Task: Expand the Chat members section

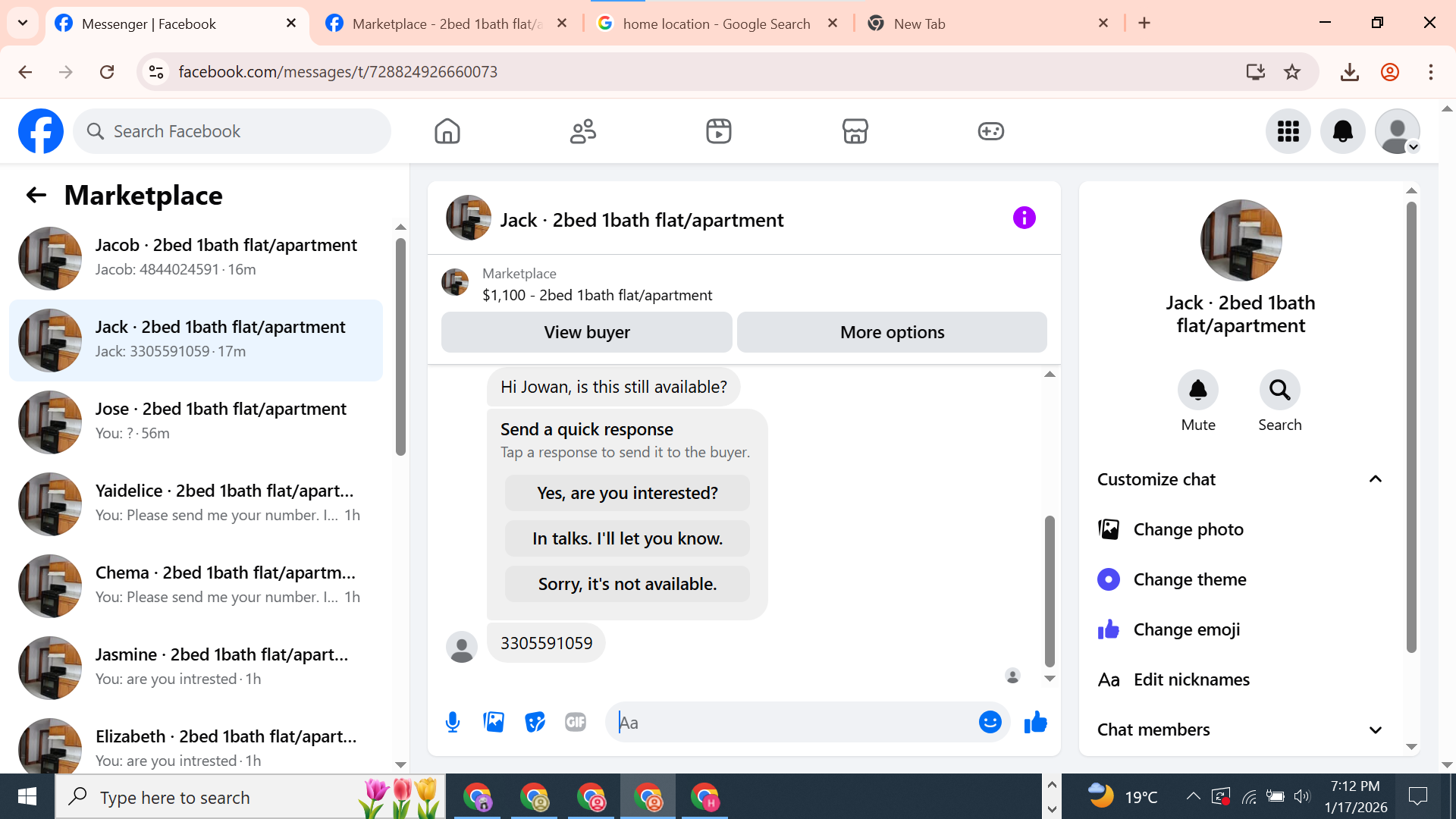Action: (x=1375, y=730)
